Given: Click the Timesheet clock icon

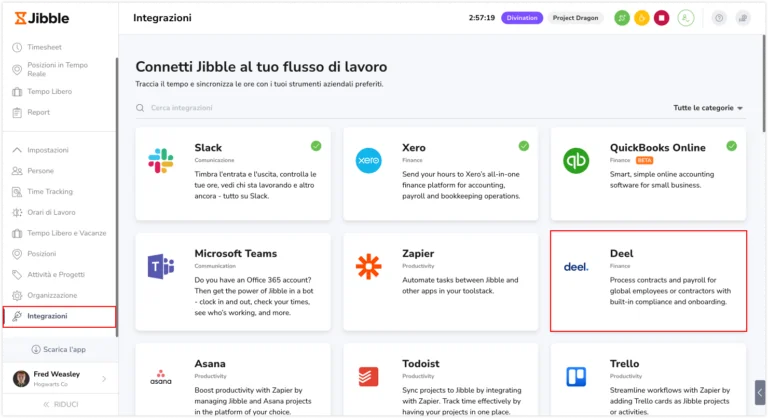Looking at the screenshot, I should (x=17, y=48).
